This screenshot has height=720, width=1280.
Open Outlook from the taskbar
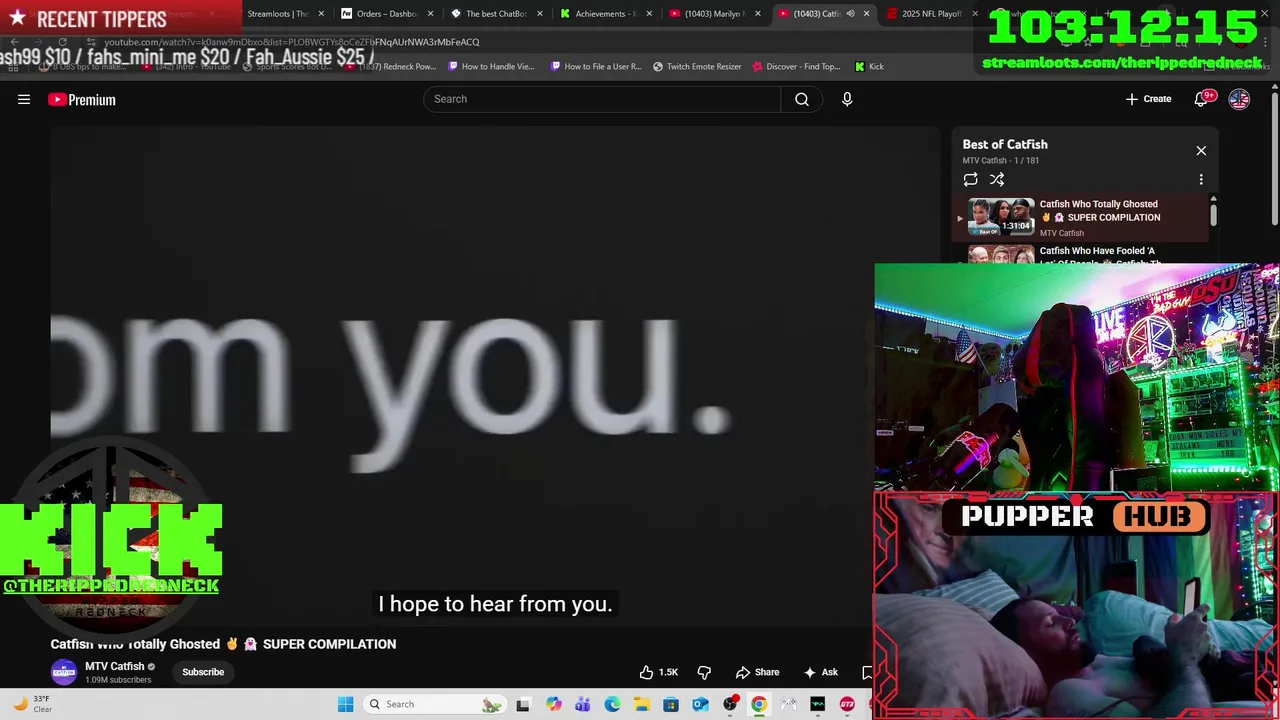tap(700, 704)
